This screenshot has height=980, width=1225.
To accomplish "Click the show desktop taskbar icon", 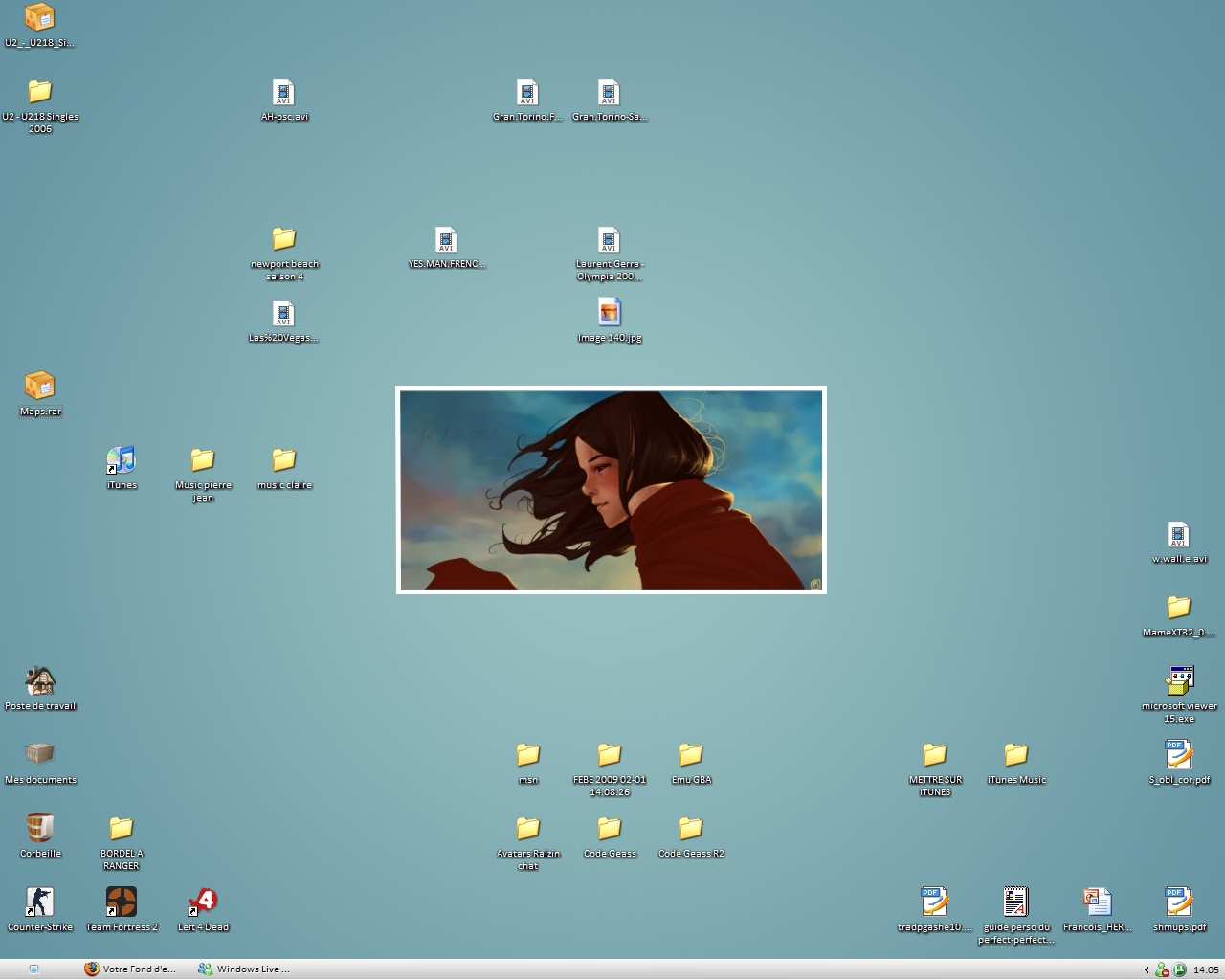I will (x=33, y=969).
